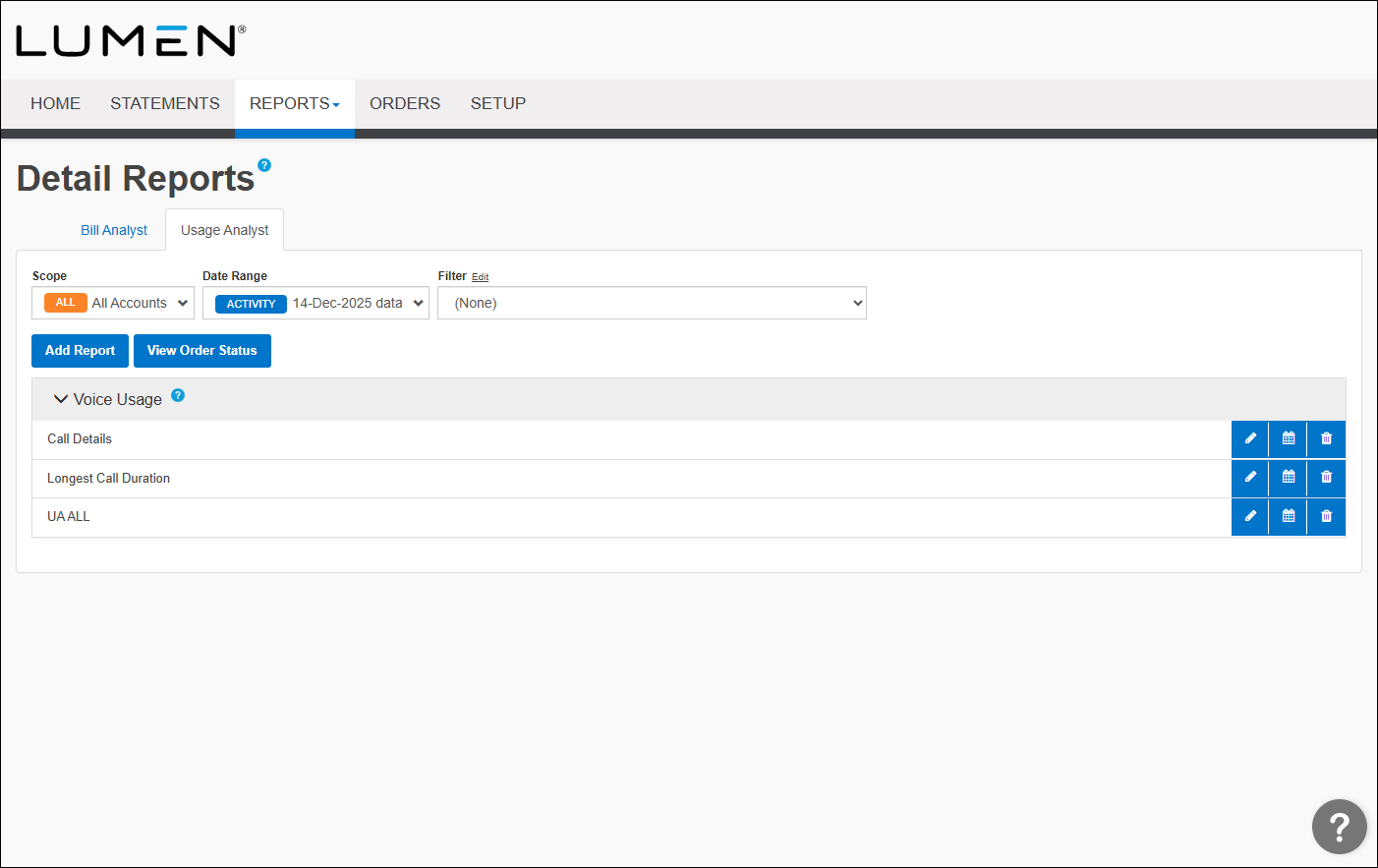This screenshot has height=868, width=1378.
Task: Delete Call Details using the trash icon
Action: tap(1326, 438)
